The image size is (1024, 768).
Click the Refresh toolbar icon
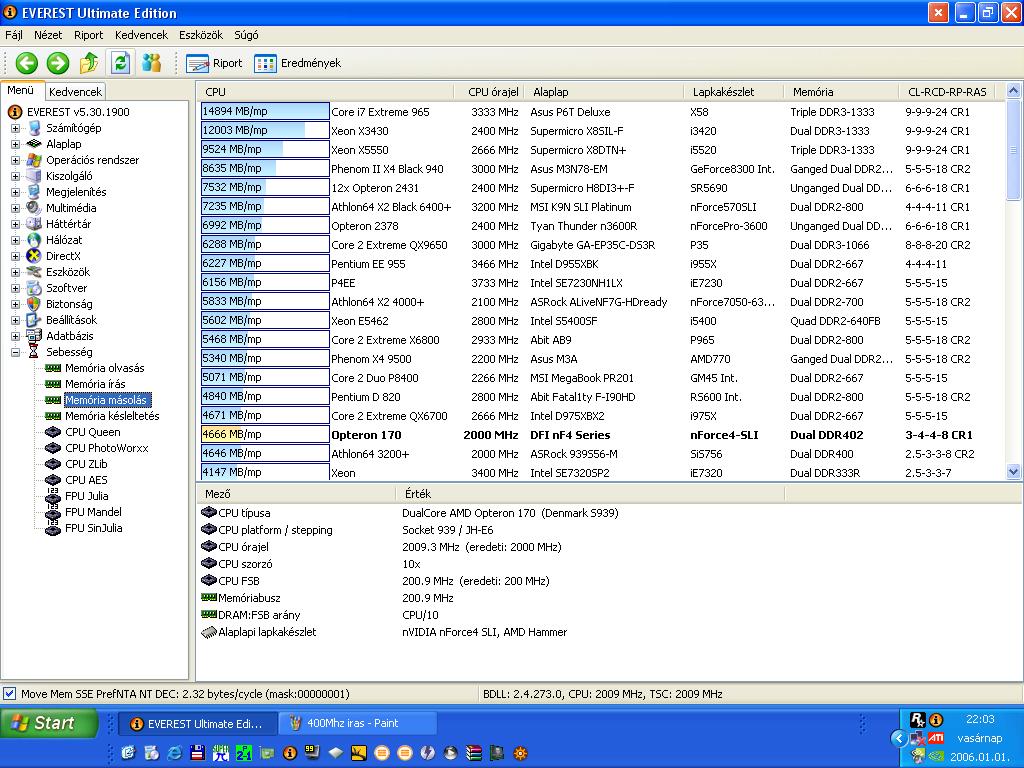pos(120,63)
